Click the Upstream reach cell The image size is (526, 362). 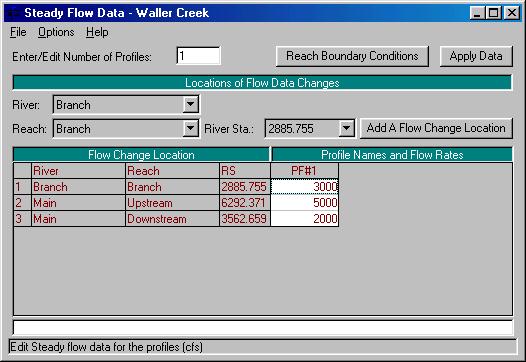coord(172,203)
